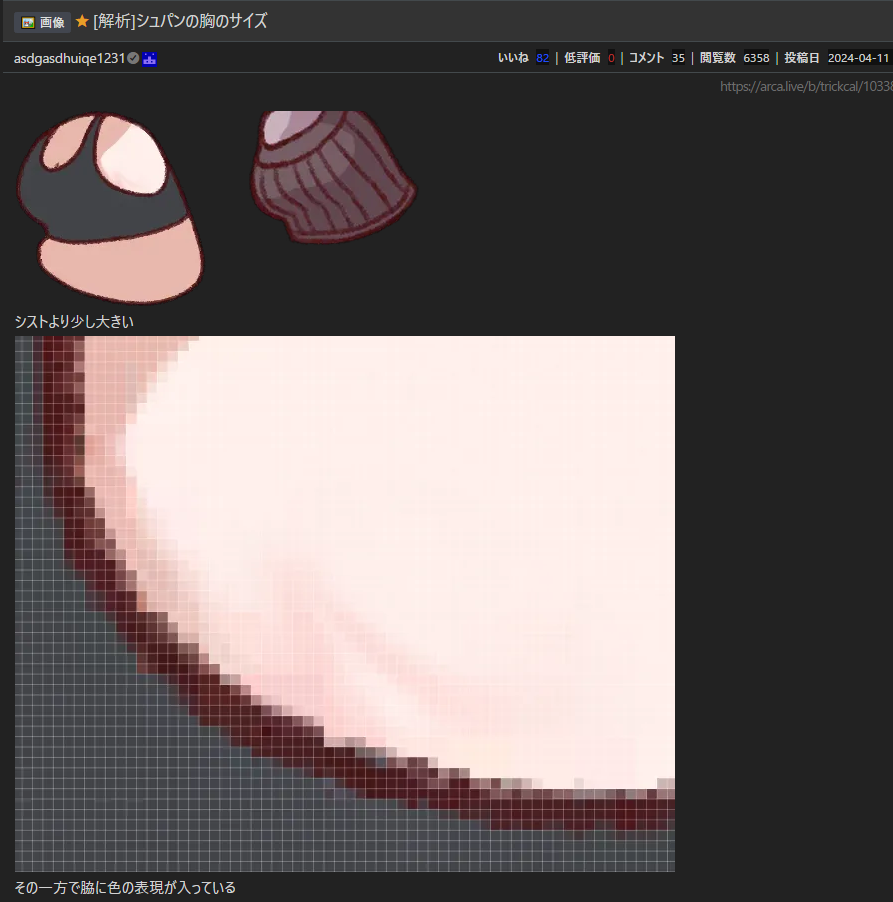Open the left sprite image with dark top
The height and width of the screenshot is (902, 893).
[110, 206]
